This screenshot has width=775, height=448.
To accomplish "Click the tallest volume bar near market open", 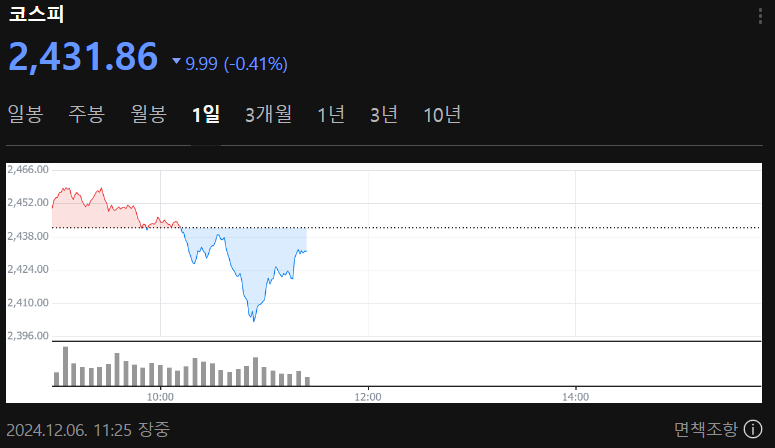I will point(65,366).
